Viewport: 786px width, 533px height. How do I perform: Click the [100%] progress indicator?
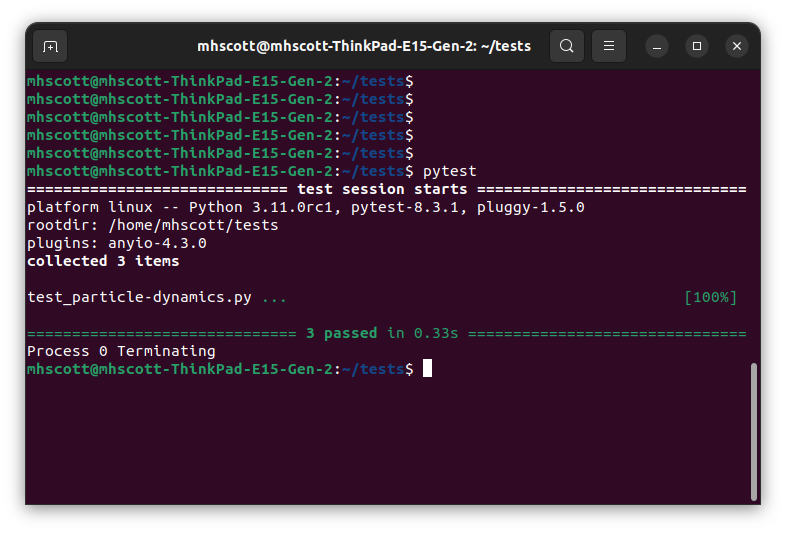[710, 297]
